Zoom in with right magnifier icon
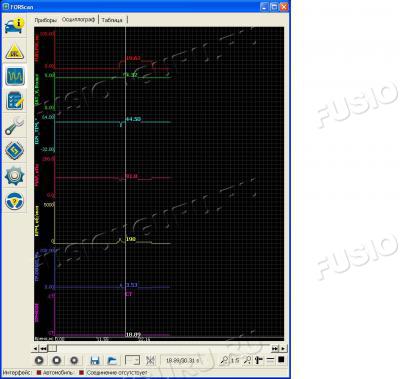 click(247, 360)
